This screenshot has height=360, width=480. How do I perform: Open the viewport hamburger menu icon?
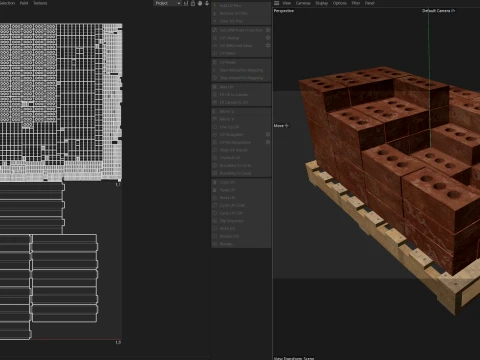tap(277, 3)
